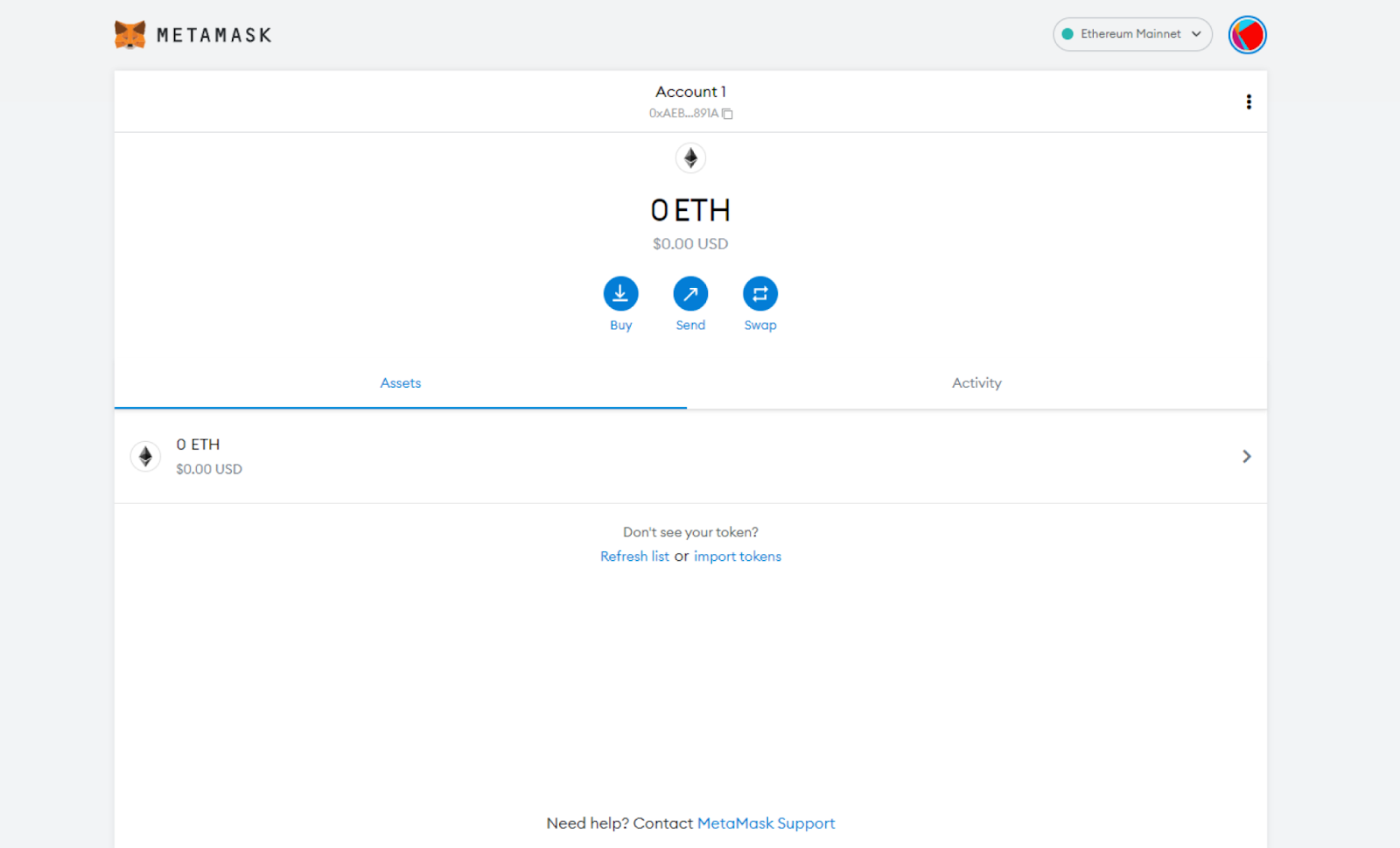Select the Send icon
The width and height of the screenshot is (1400, 848).
690,294
